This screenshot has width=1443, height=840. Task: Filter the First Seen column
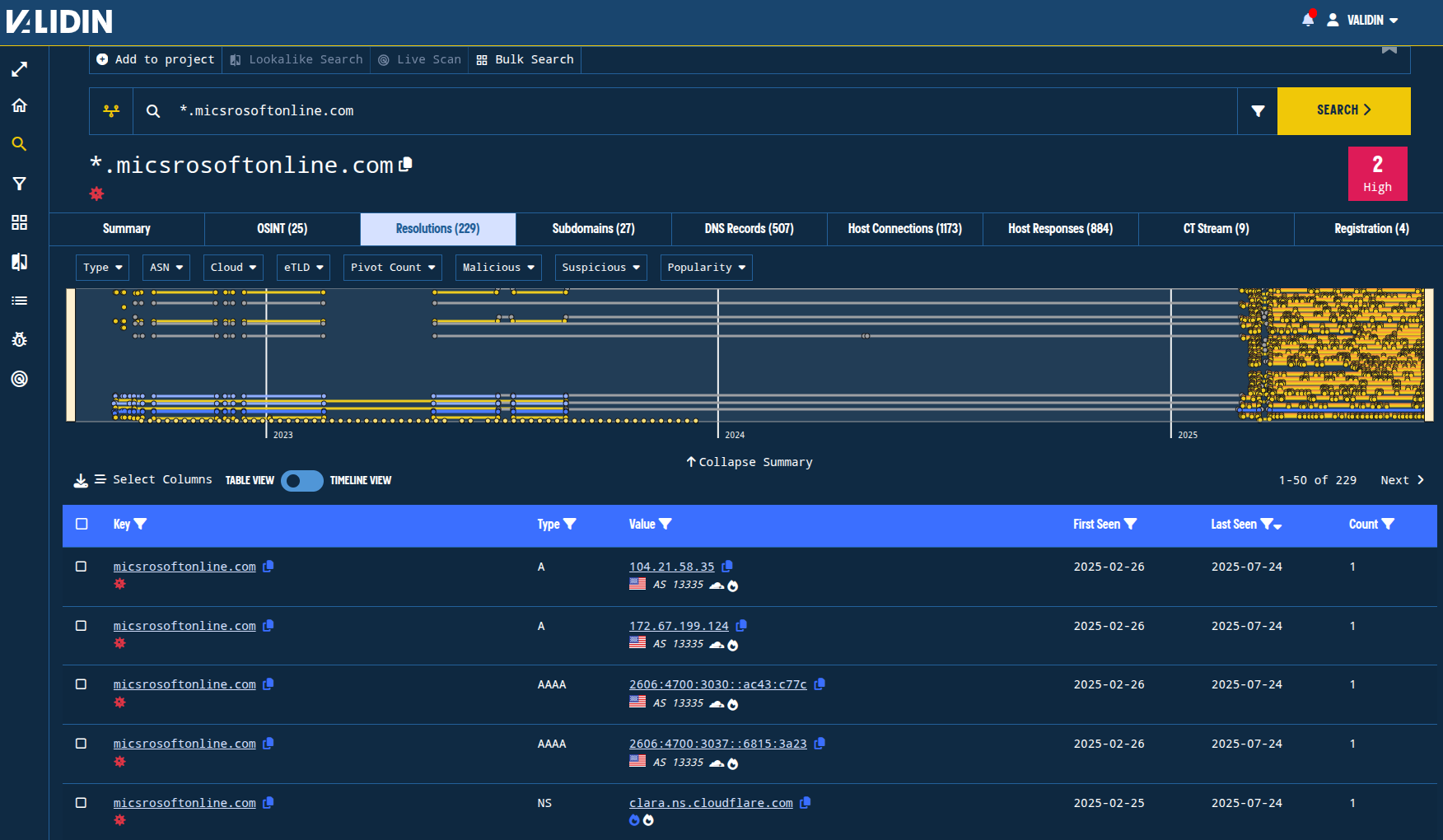(1130, 524)
